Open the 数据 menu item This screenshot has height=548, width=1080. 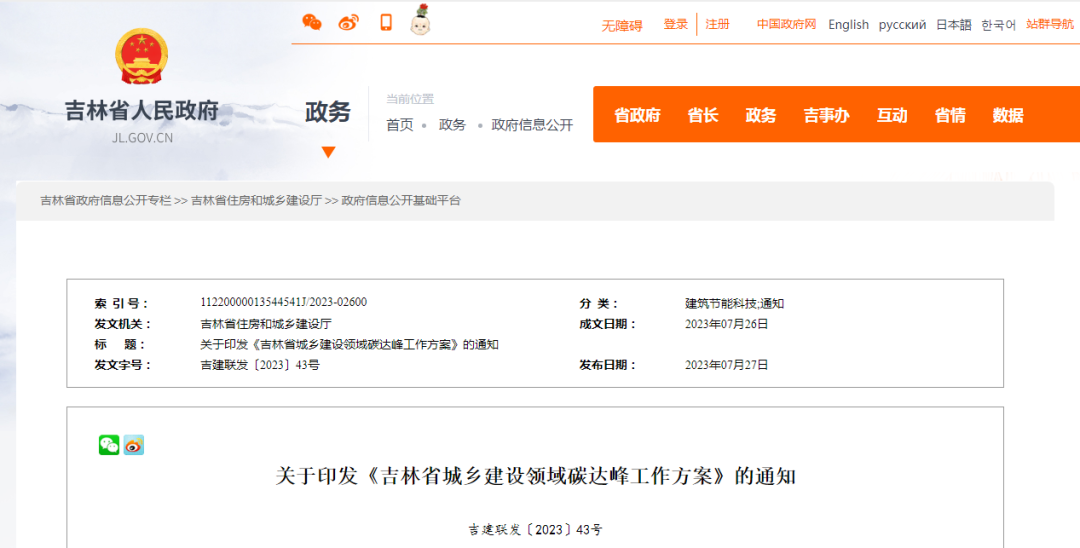coord(1008,115)
